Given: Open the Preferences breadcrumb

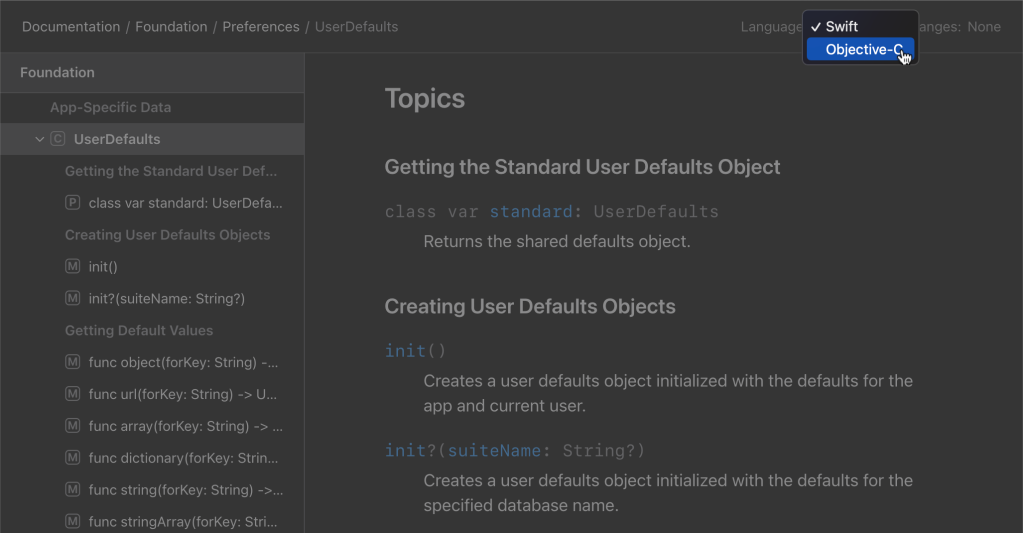Looking at the screenshot, I should tap(261, 27).
